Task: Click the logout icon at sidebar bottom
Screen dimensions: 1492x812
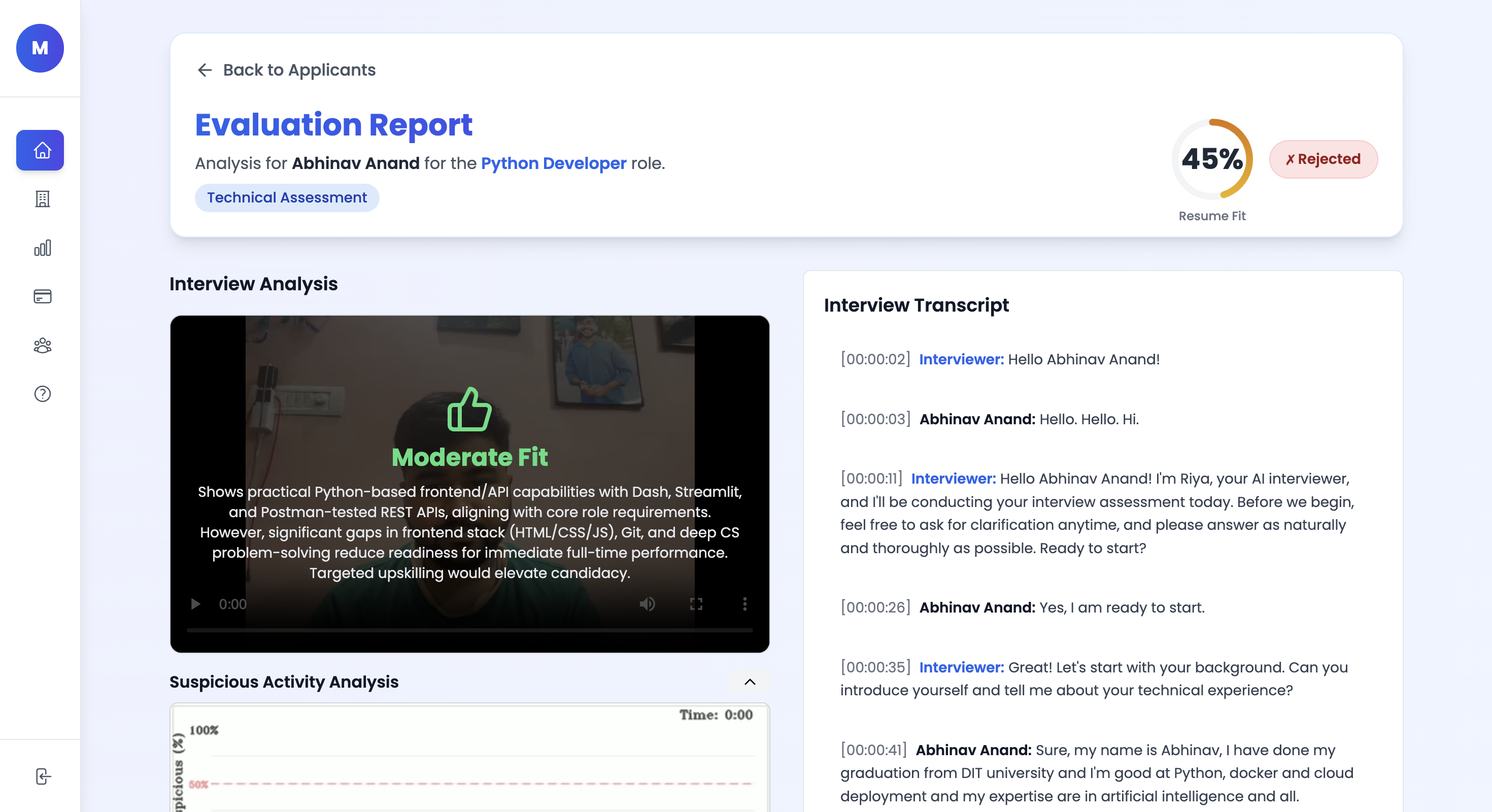Action: click(x=43, y=777)
